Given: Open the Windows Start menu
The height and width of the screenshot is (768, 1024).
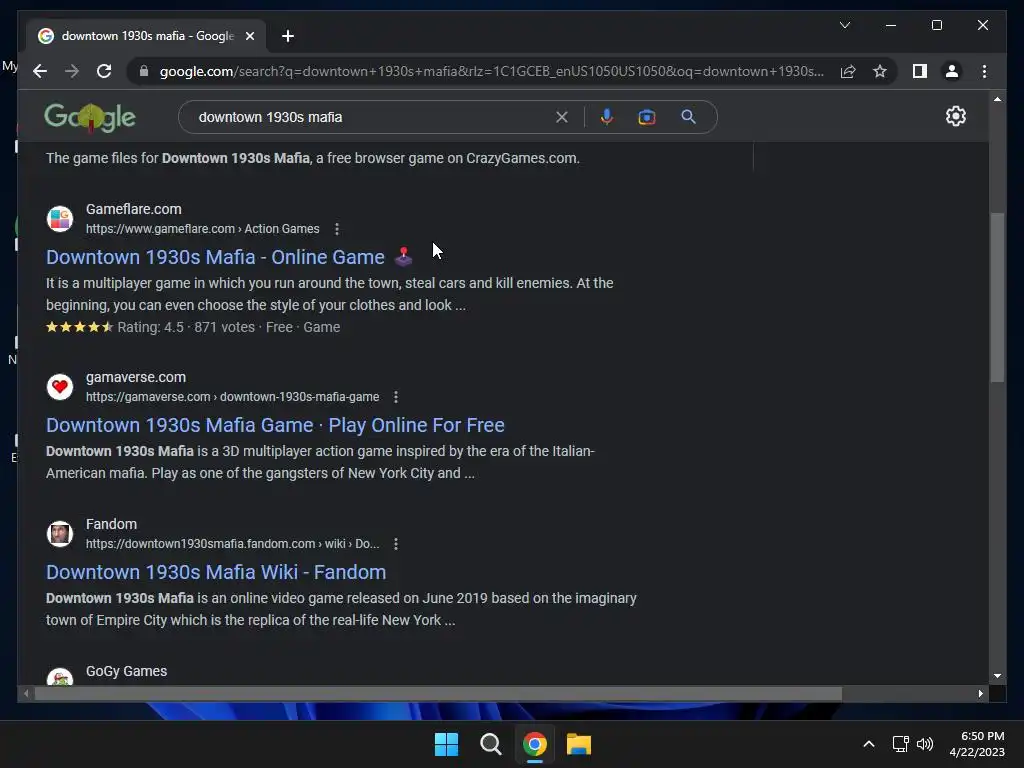Looking at the screenshot, I should 447,744.
